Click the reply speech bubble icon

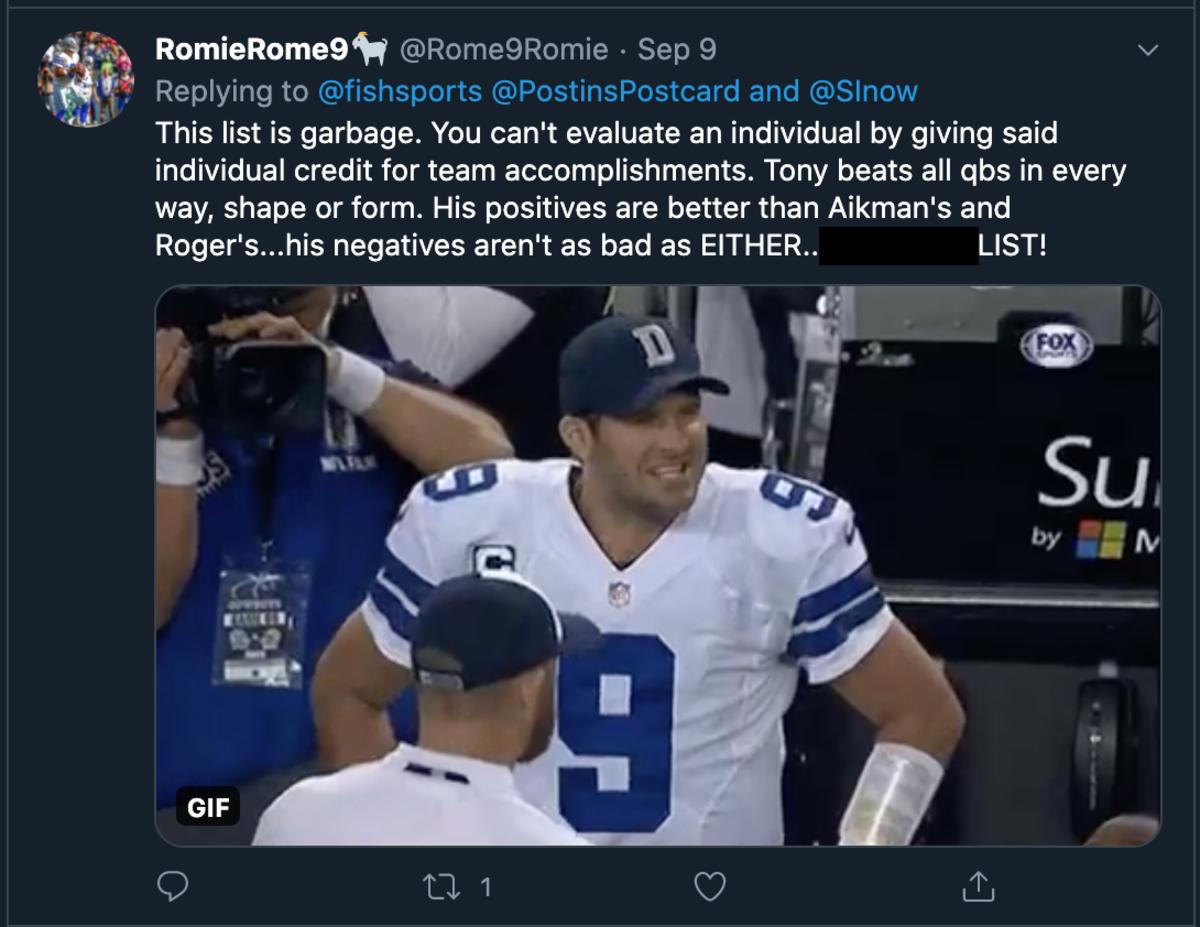[x=174, y=885]
